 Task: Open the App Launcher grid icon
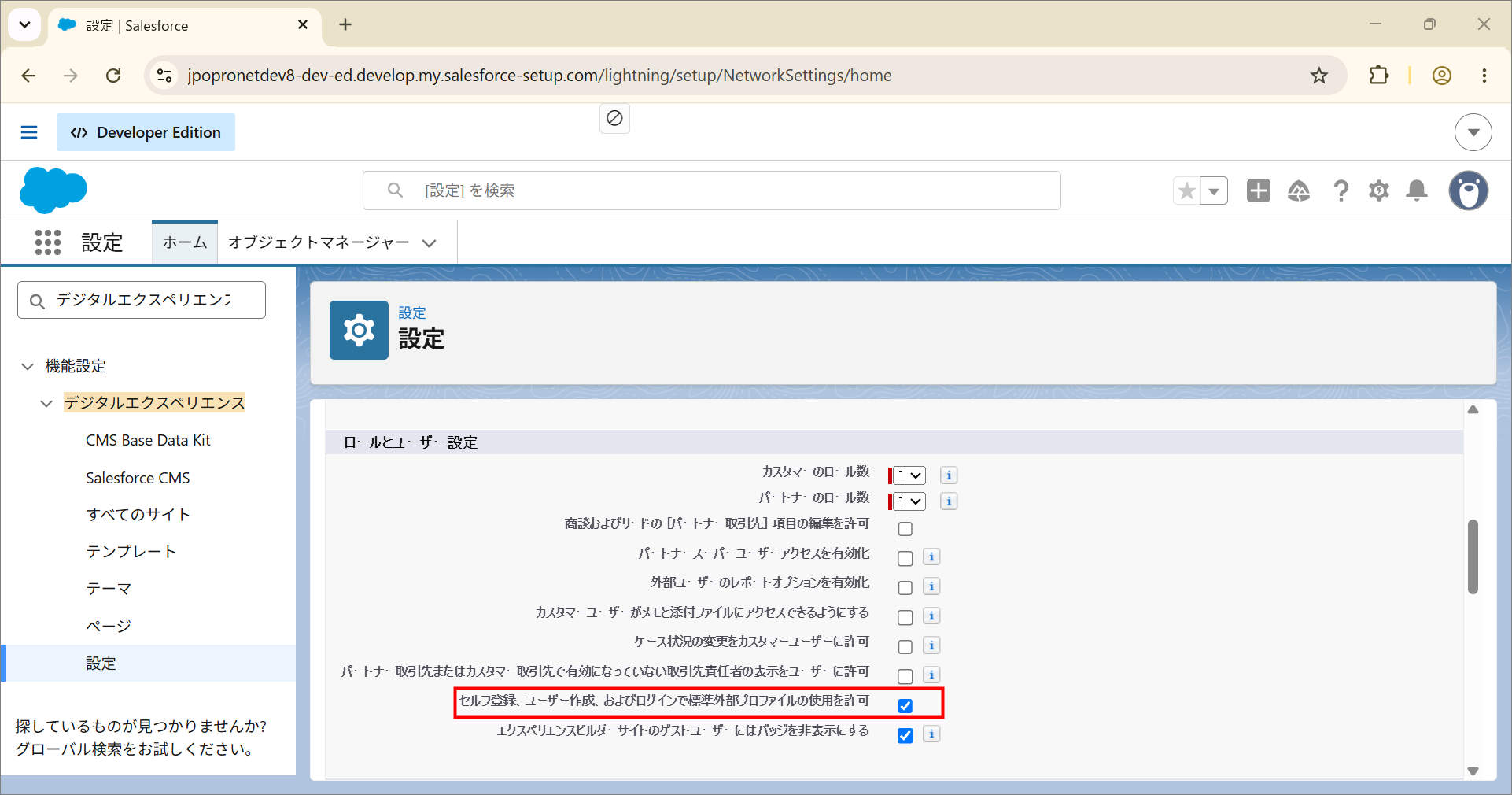click(x=48, y=242)
